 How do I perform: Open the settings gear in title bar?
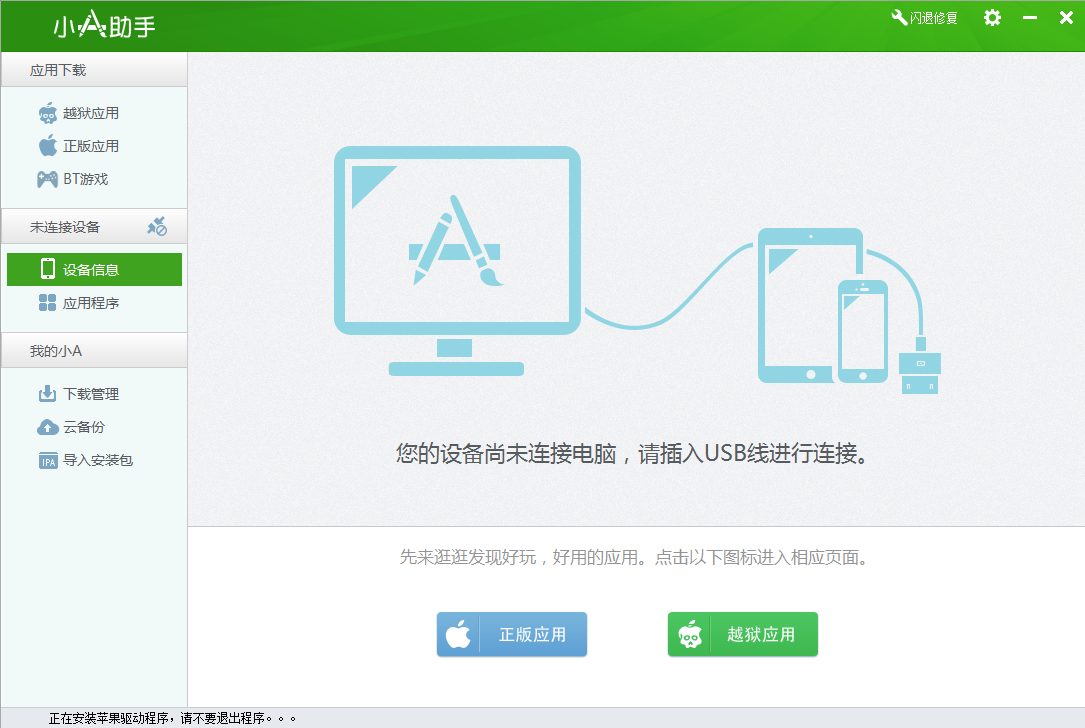click(991, 17)
